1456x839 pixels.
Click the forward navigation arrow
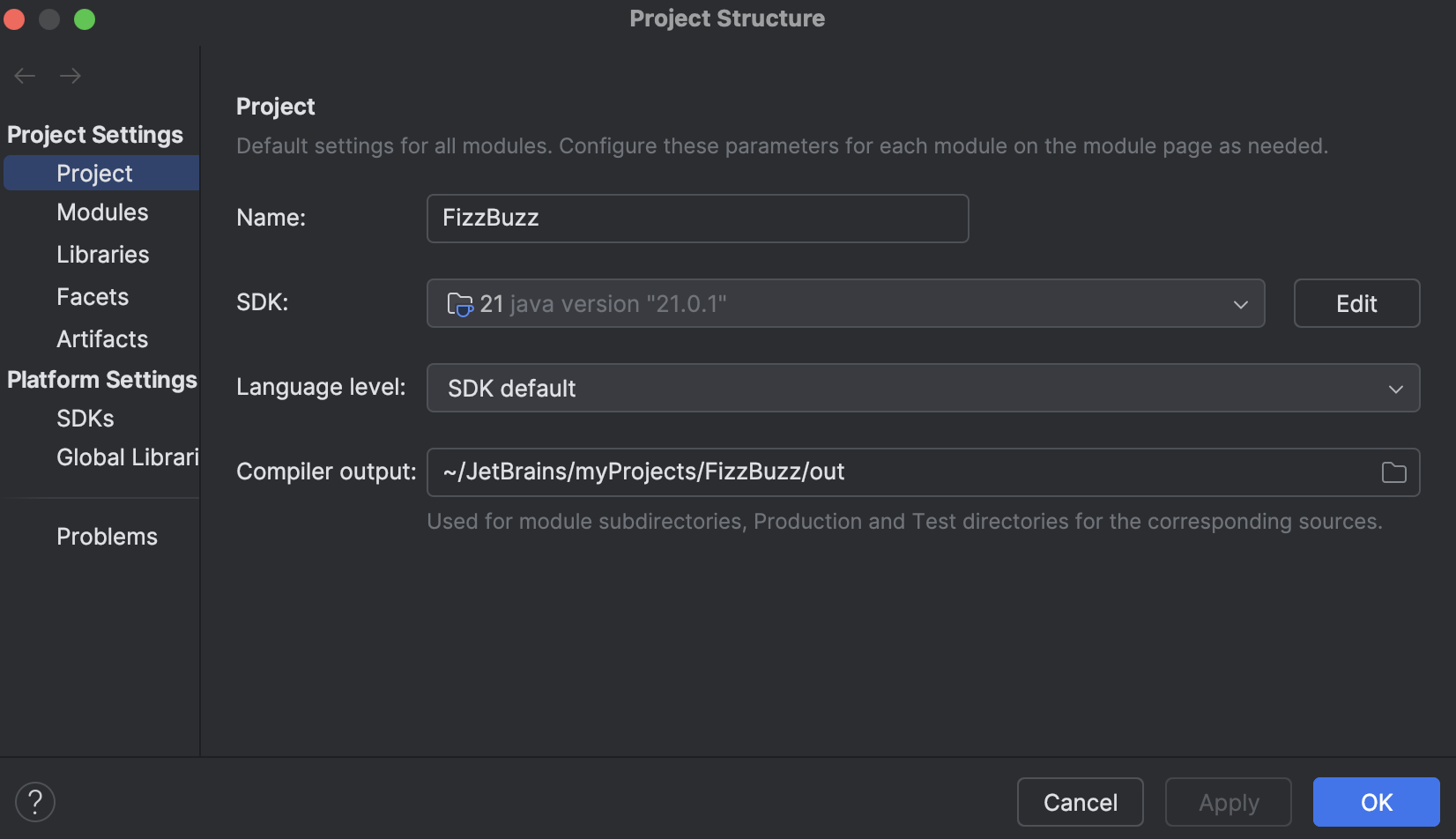pyautogui.click(x=71, y=76)
